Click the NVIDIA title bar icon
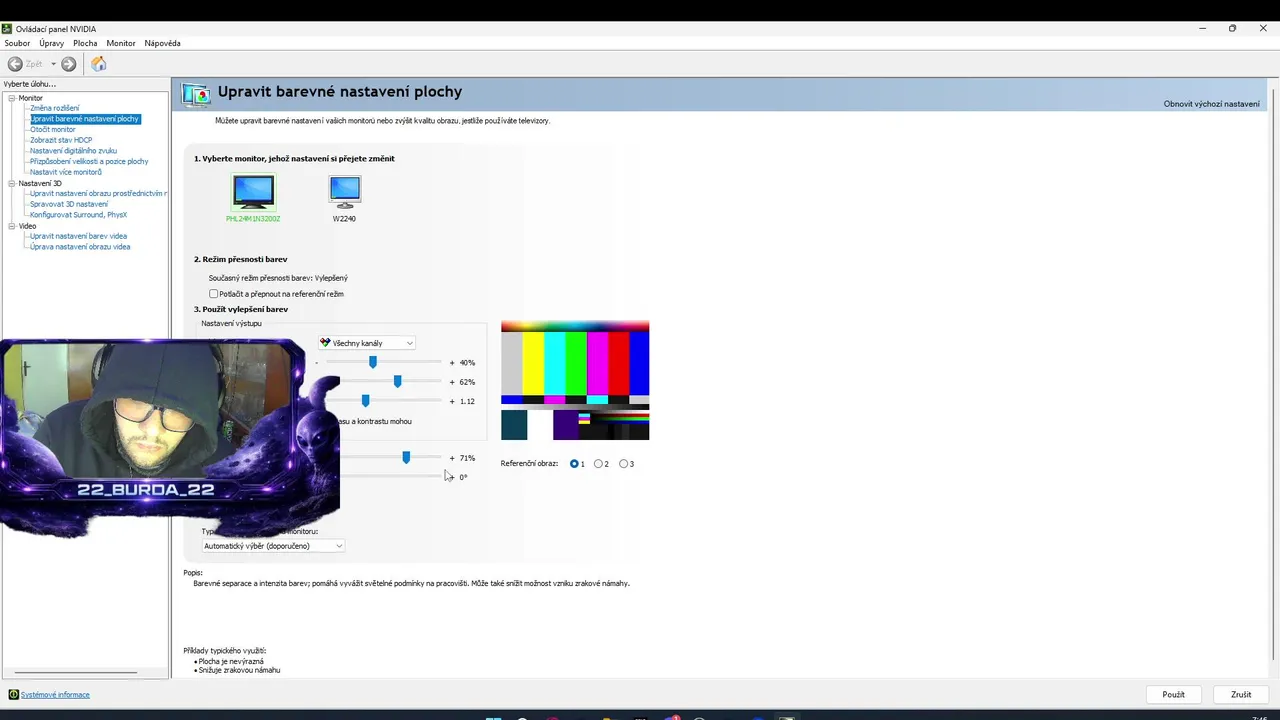Image resolution: width=1280 pixels, height=720 pixels. [x=7, y=28]
